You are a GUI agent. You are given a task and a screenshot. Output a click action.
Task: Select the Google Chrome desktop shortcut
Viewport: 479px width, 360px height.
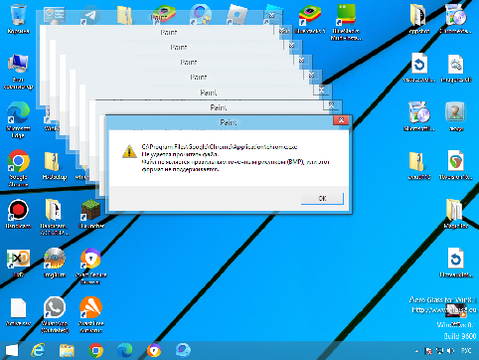[x=18, y=168]
